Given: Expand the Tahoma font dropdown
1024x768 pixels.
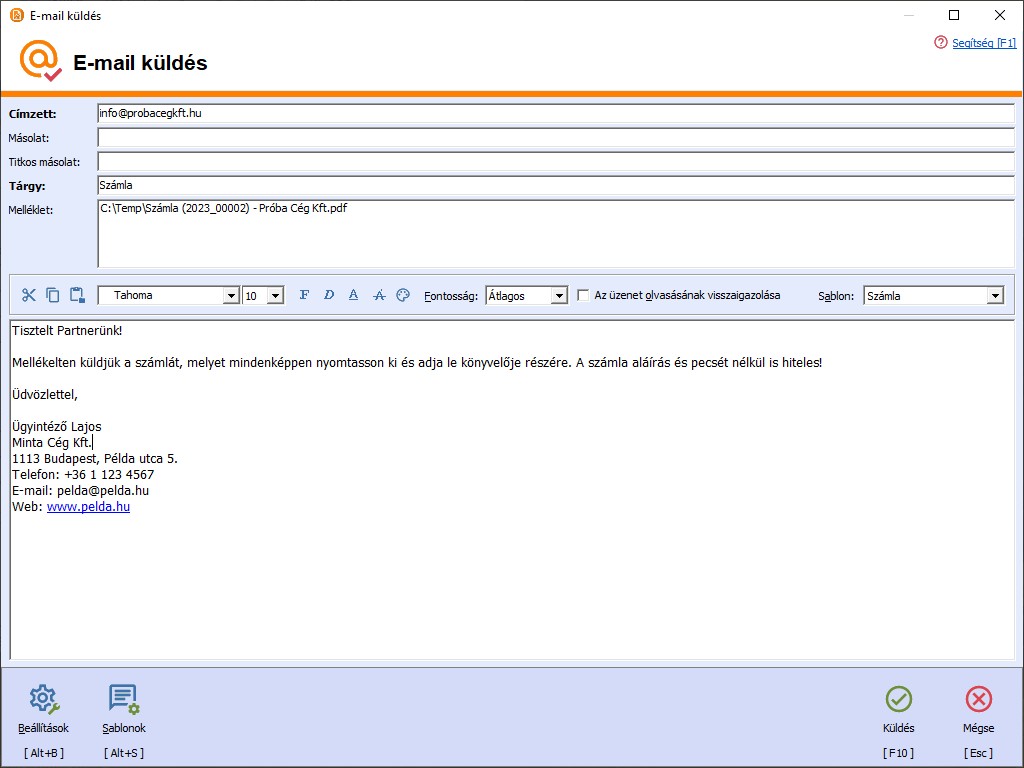Looking at the screenshot, I should tap(231, 296).
